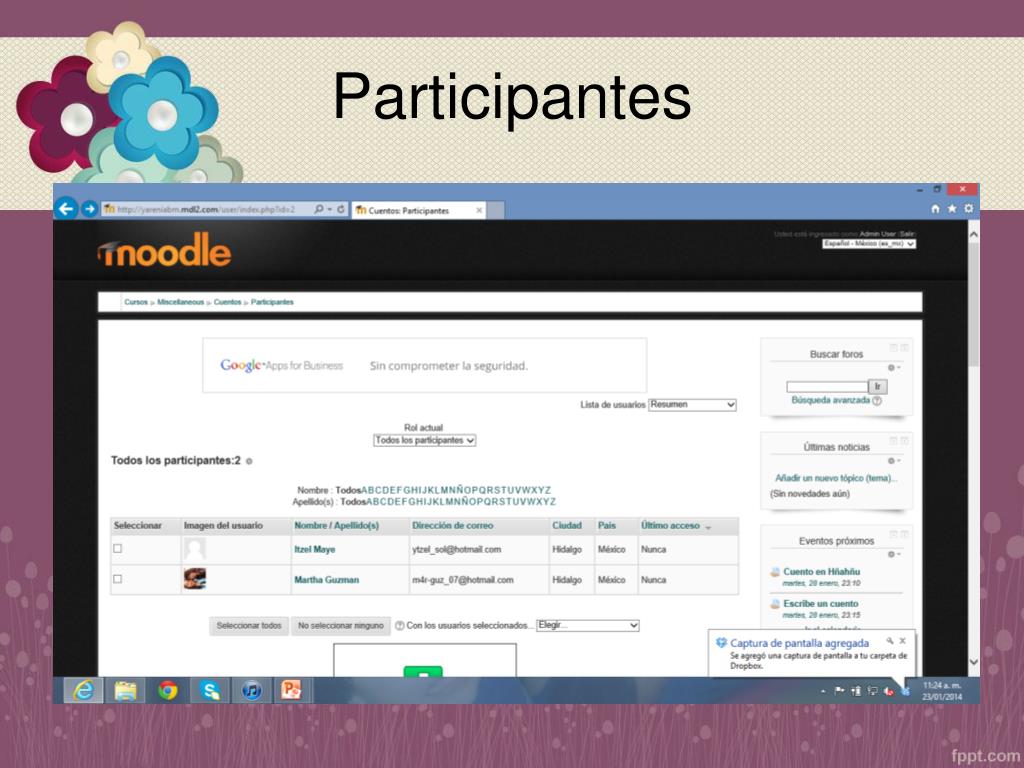Open Búsqueda avanzada link
Viewport: 1024px width, 768px height.
coord(831,400)
